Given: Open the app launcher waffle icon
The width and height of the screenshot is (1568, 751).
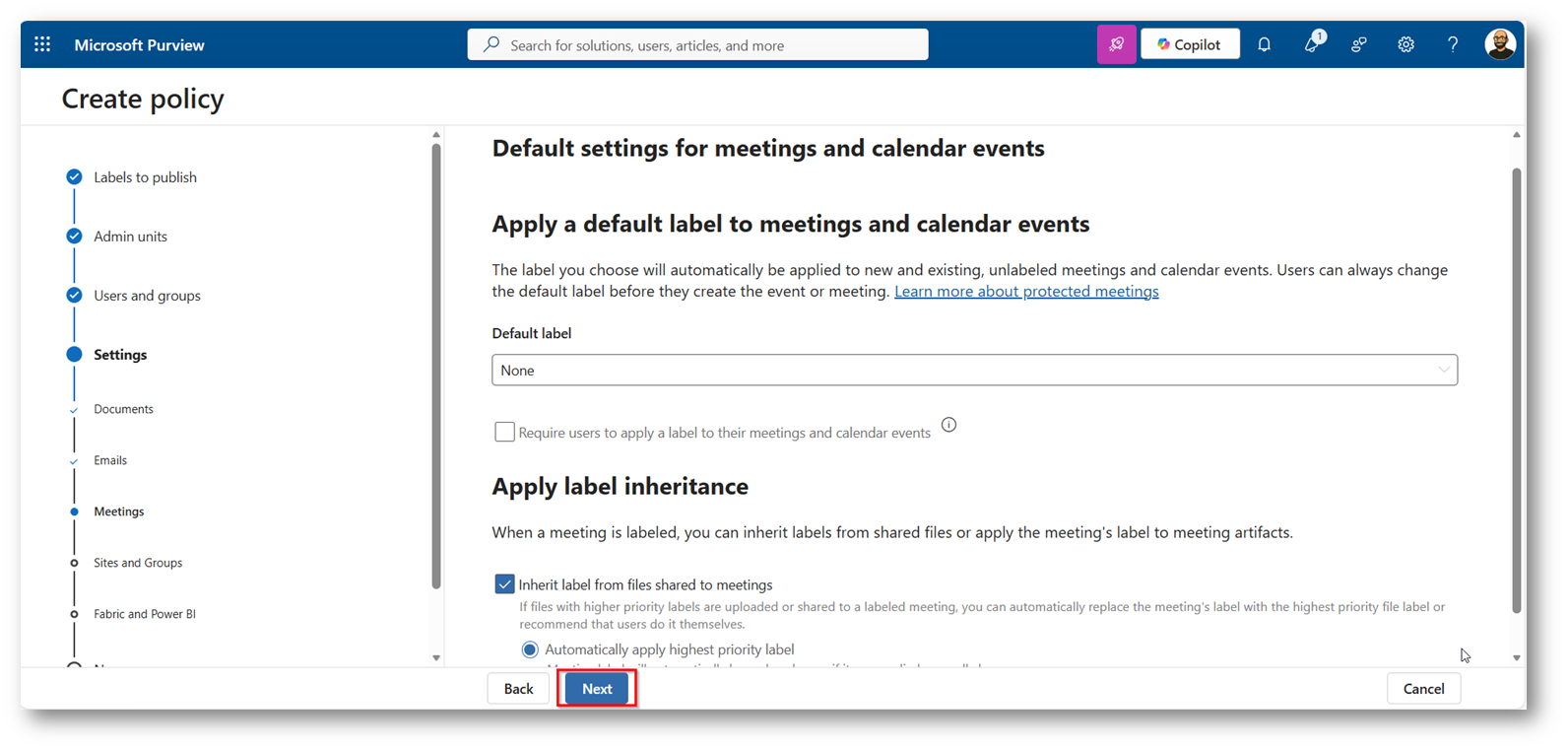Looking at the screenshot, I should point(42,44).
